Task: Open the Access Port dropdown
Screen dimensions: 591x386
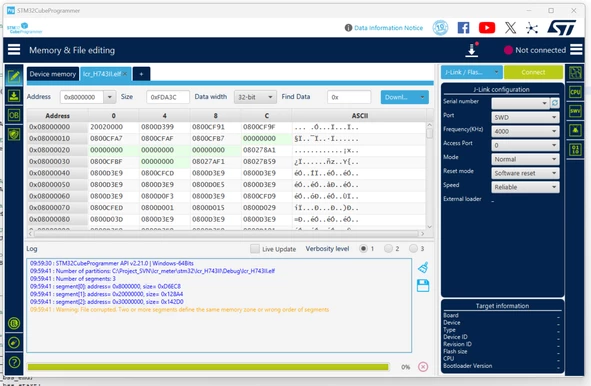Action: [x=525, y=145]
